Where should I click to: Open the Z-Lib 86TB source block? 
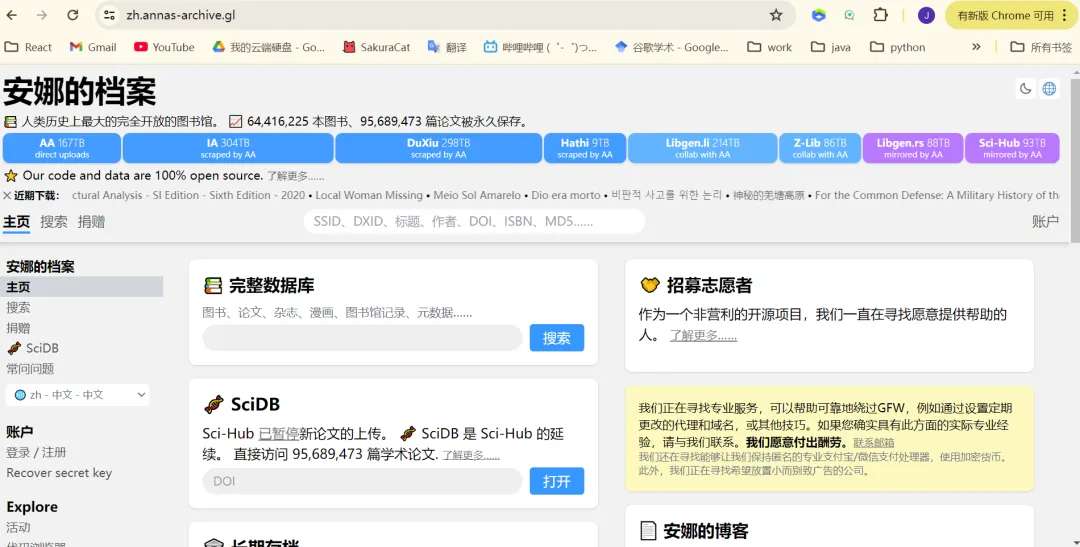pos(820,148)
